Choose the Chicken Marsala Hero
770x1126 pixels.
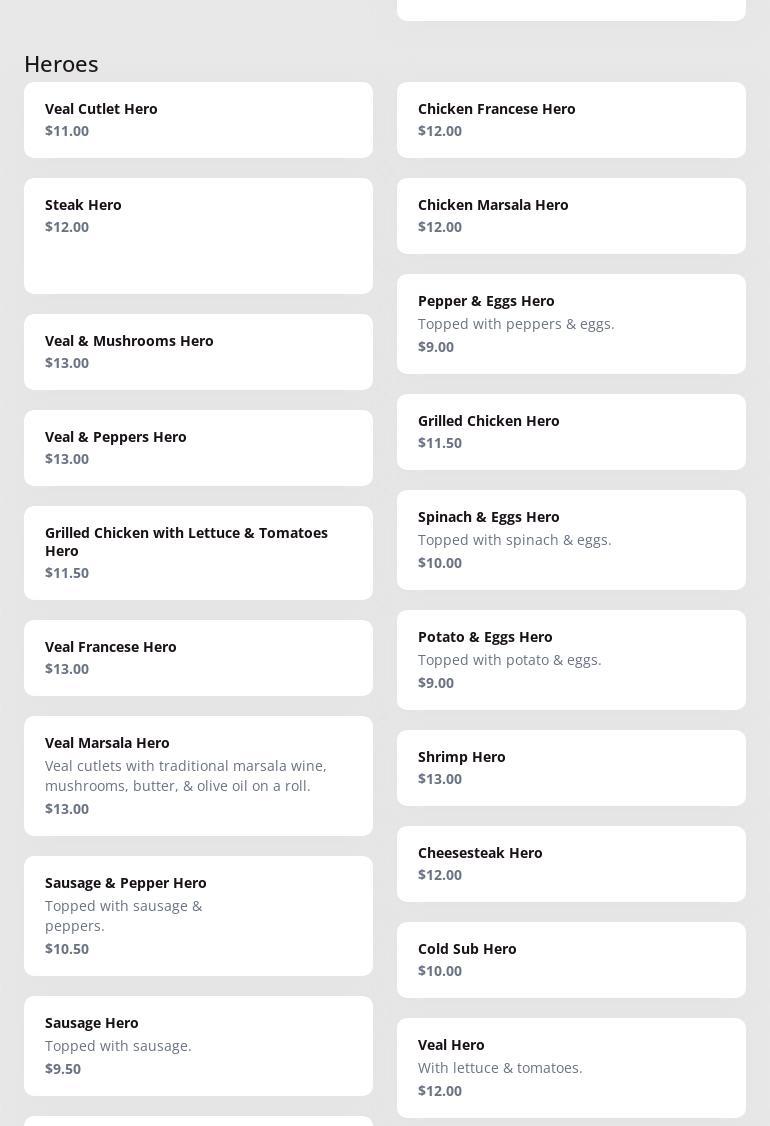point(571,216)
